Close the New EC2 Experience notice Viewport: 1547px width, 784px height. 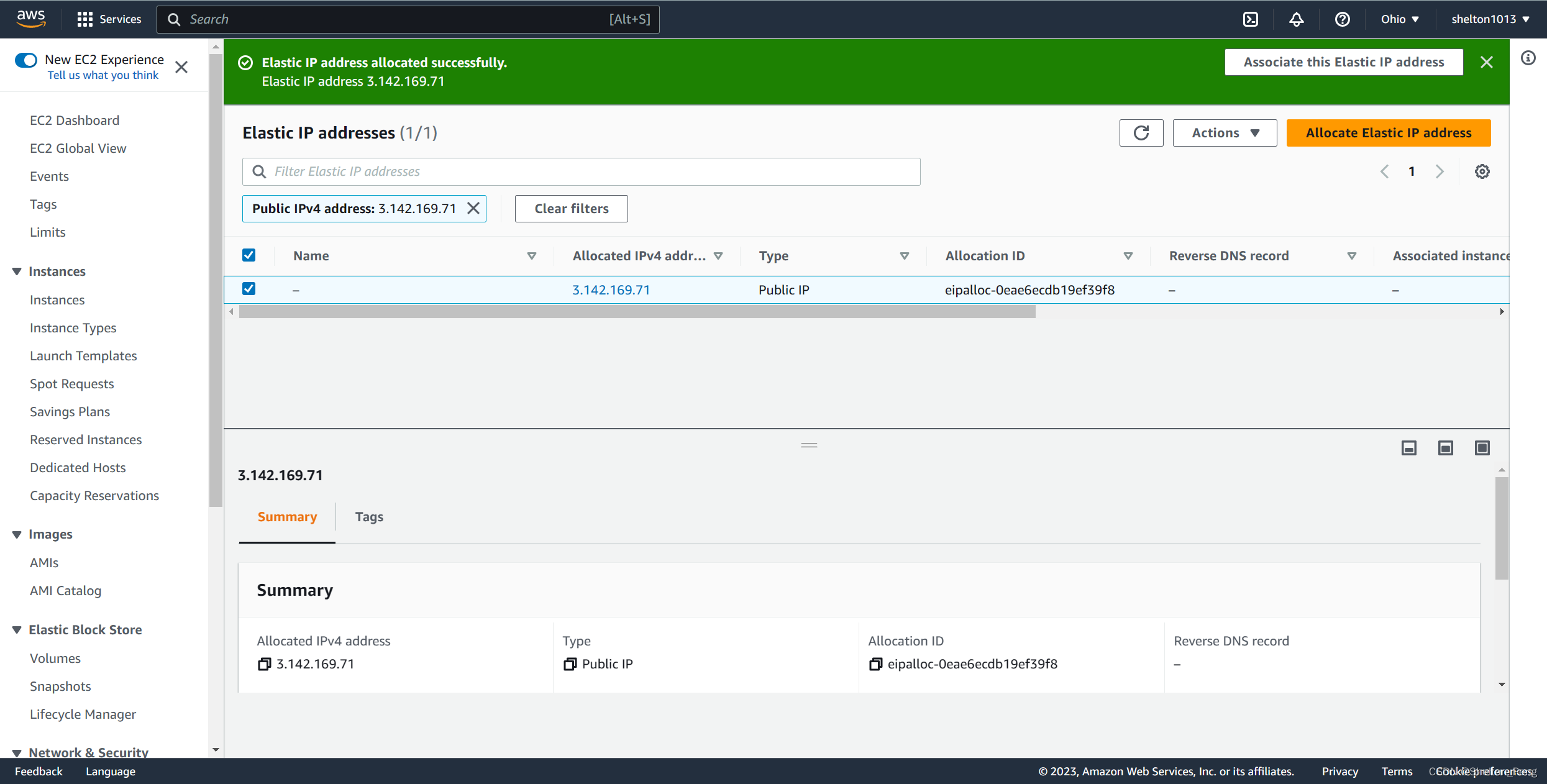coord(181,67)
